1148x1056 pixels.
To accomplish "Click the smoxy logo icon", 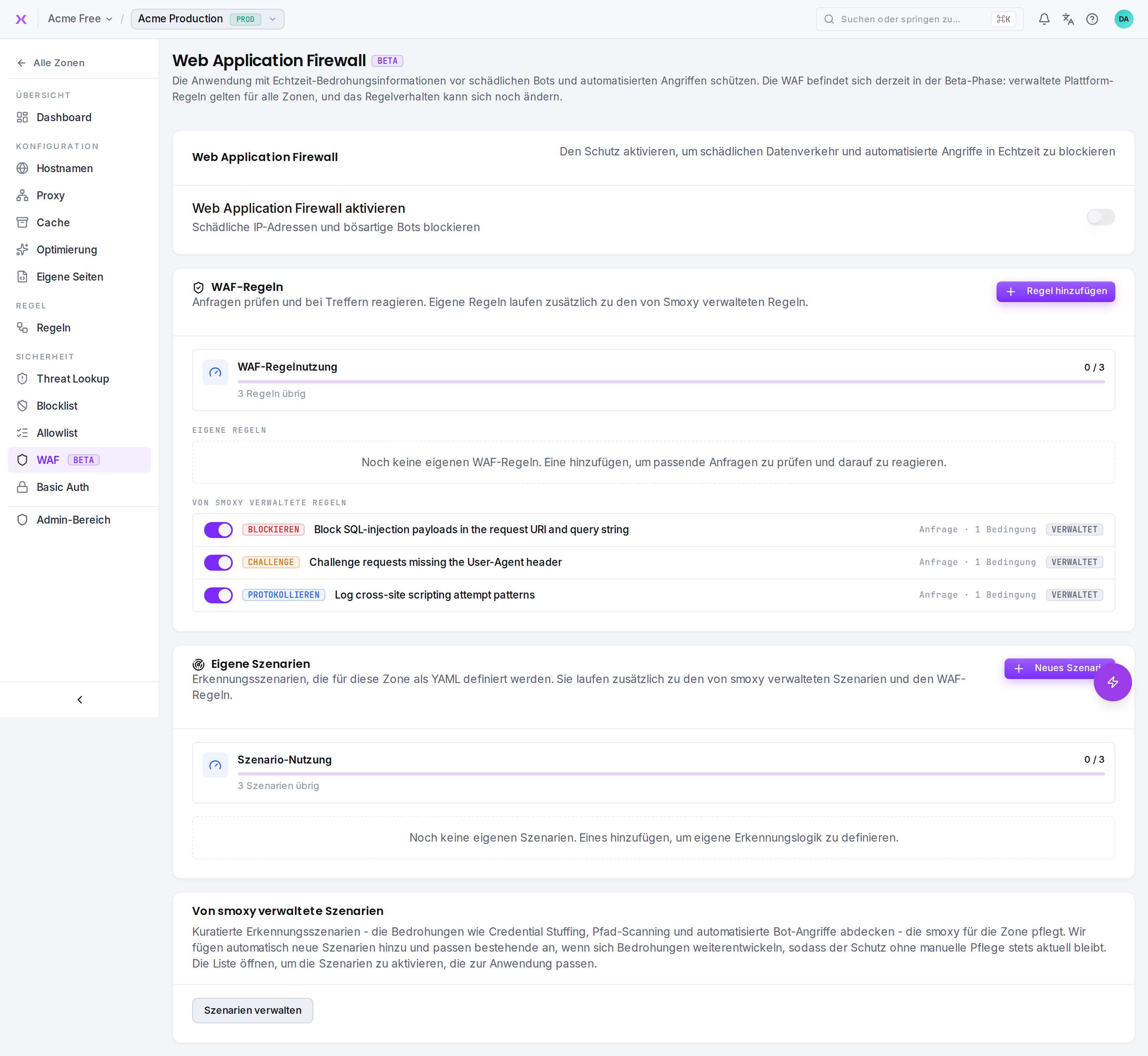I will tap(21, 20).
